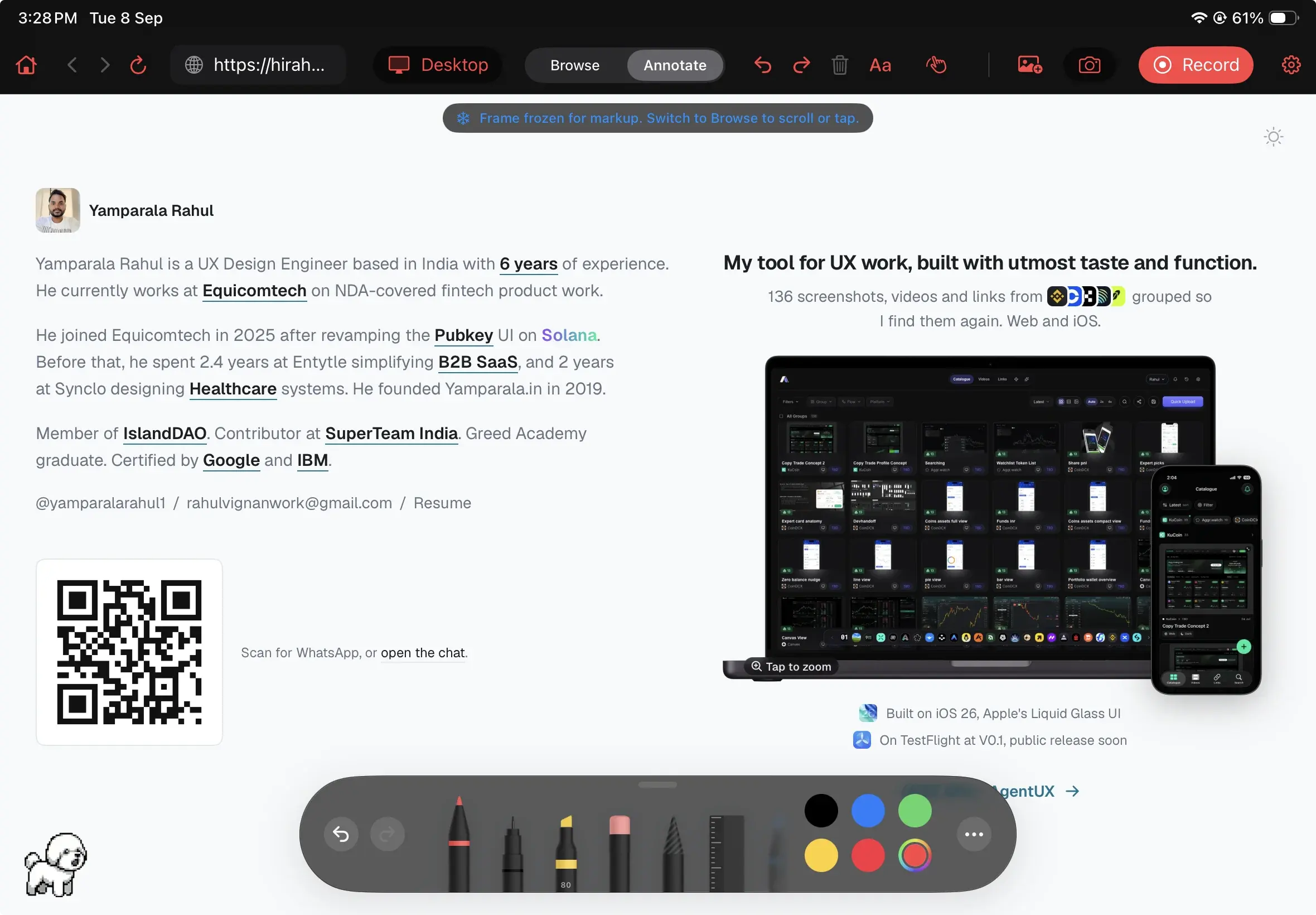Open the B2B SaaS link

pos(478,362)
